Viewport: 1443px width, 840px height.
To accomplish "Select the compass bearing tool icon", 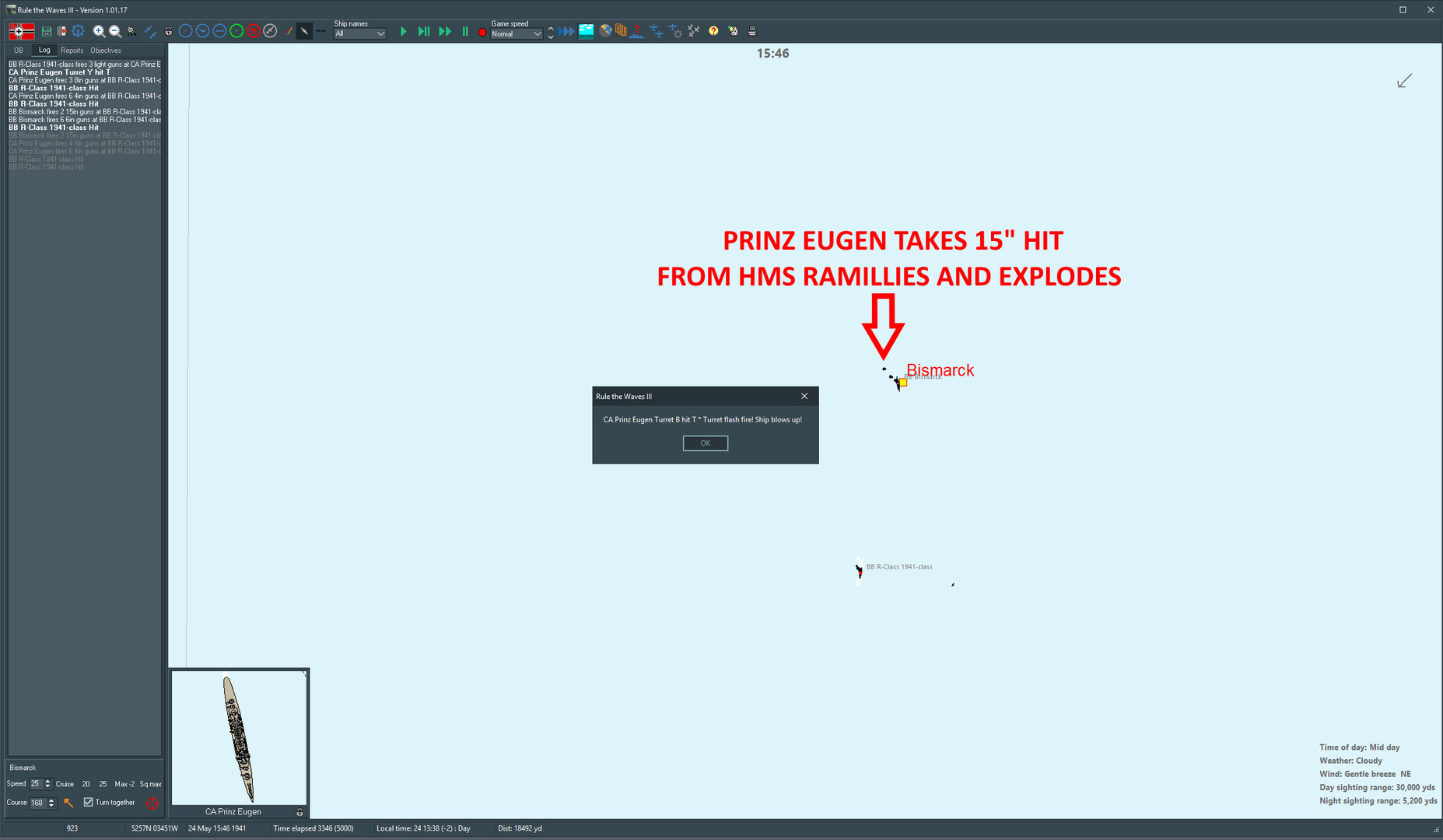I will point(270,31).
